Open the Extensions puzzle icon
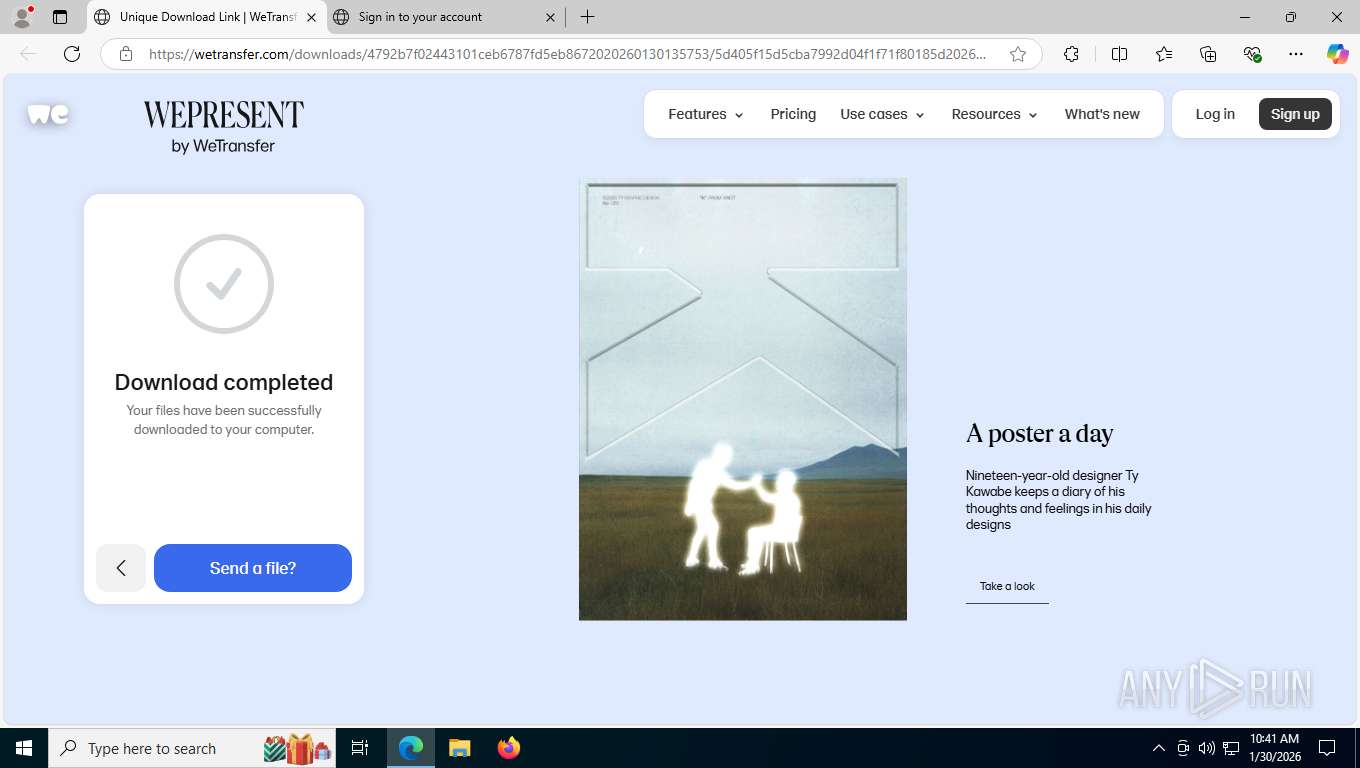The image size is (1360, 768). (x=1071, y=54)
